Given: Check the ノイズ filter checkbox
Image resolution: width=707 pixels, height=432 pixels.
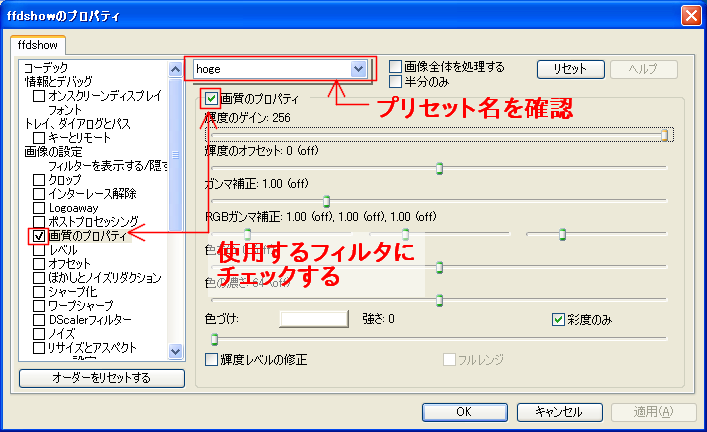Looking at the screenshot, I should tap(39, 334).
